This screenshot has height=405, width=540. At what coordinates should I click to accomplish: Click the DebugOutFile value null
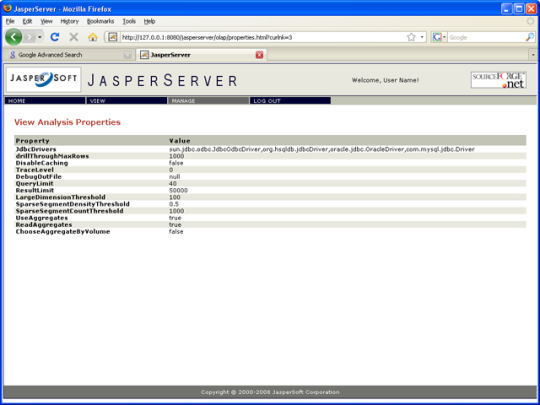[x=174, y=177]
